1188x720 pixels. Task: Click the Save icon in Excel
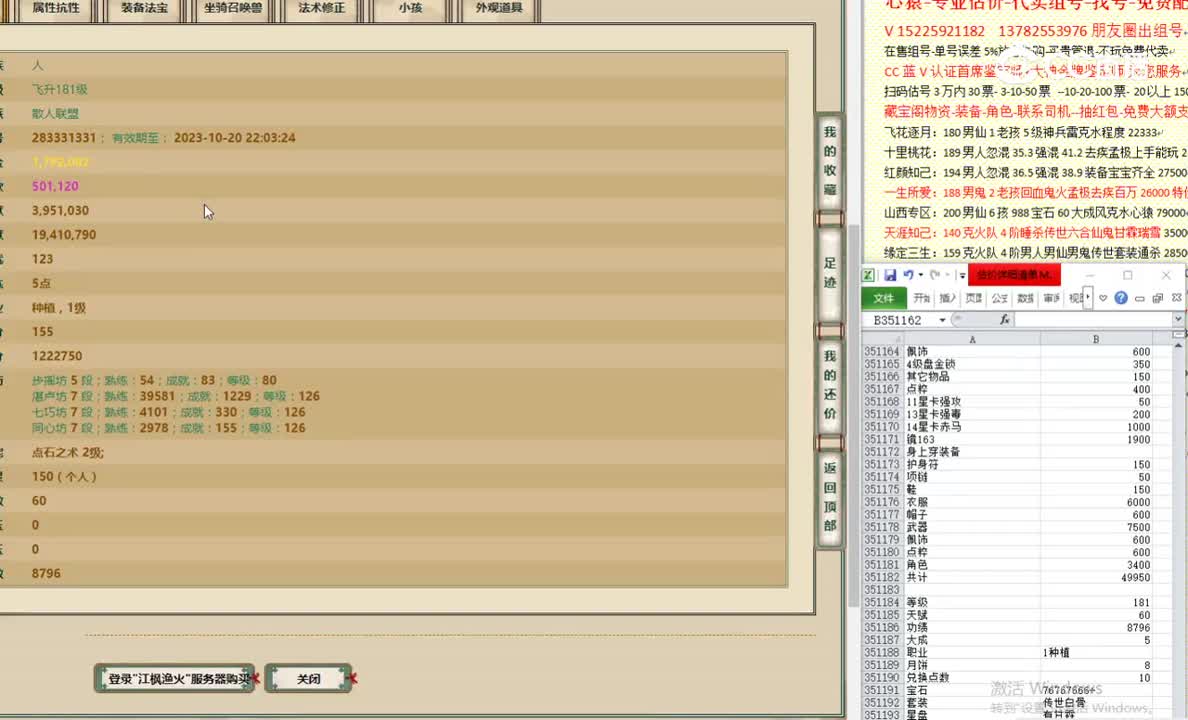(892, 275)
